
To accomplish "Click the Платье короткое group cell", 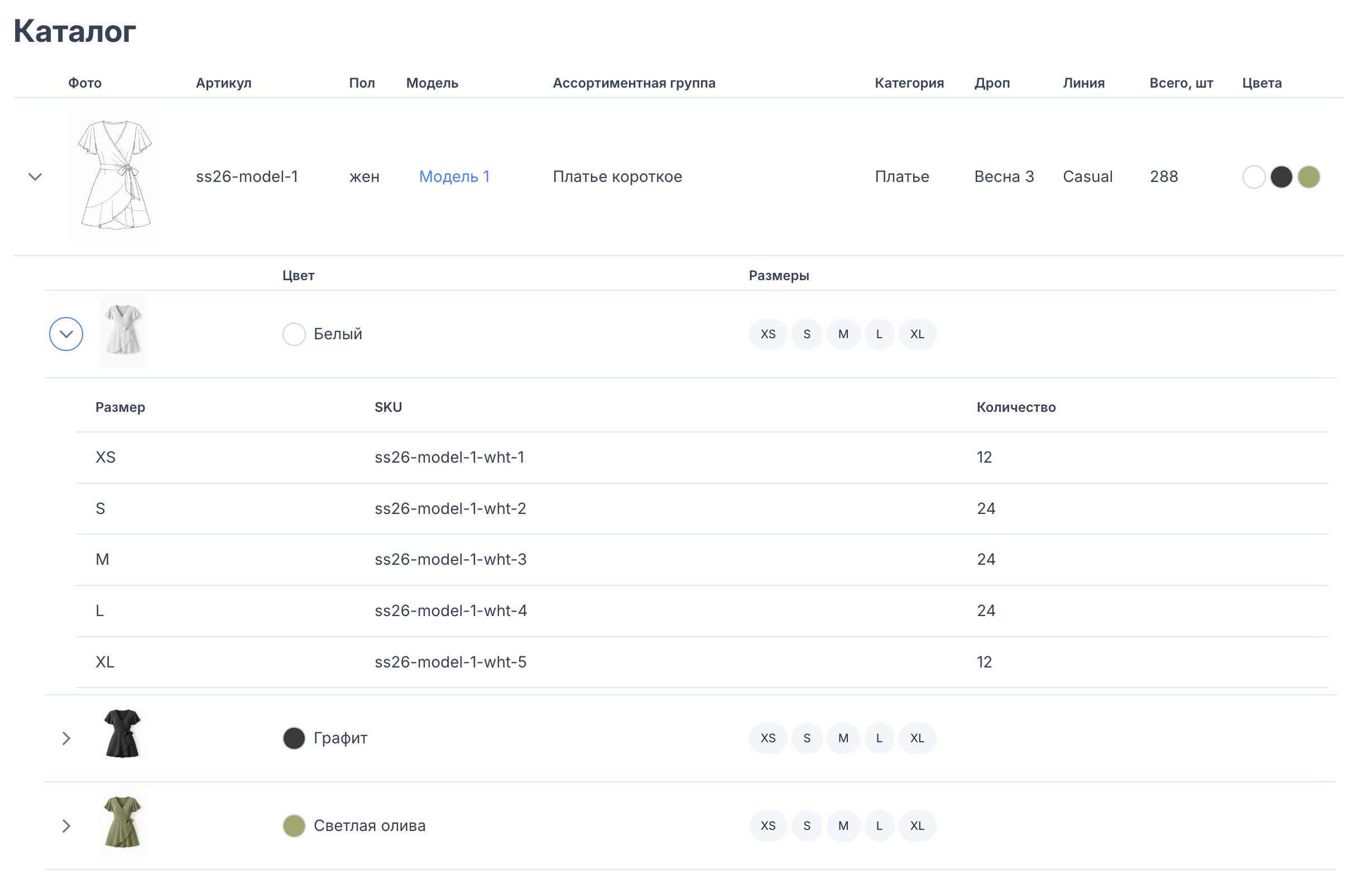I will [618, 177].
